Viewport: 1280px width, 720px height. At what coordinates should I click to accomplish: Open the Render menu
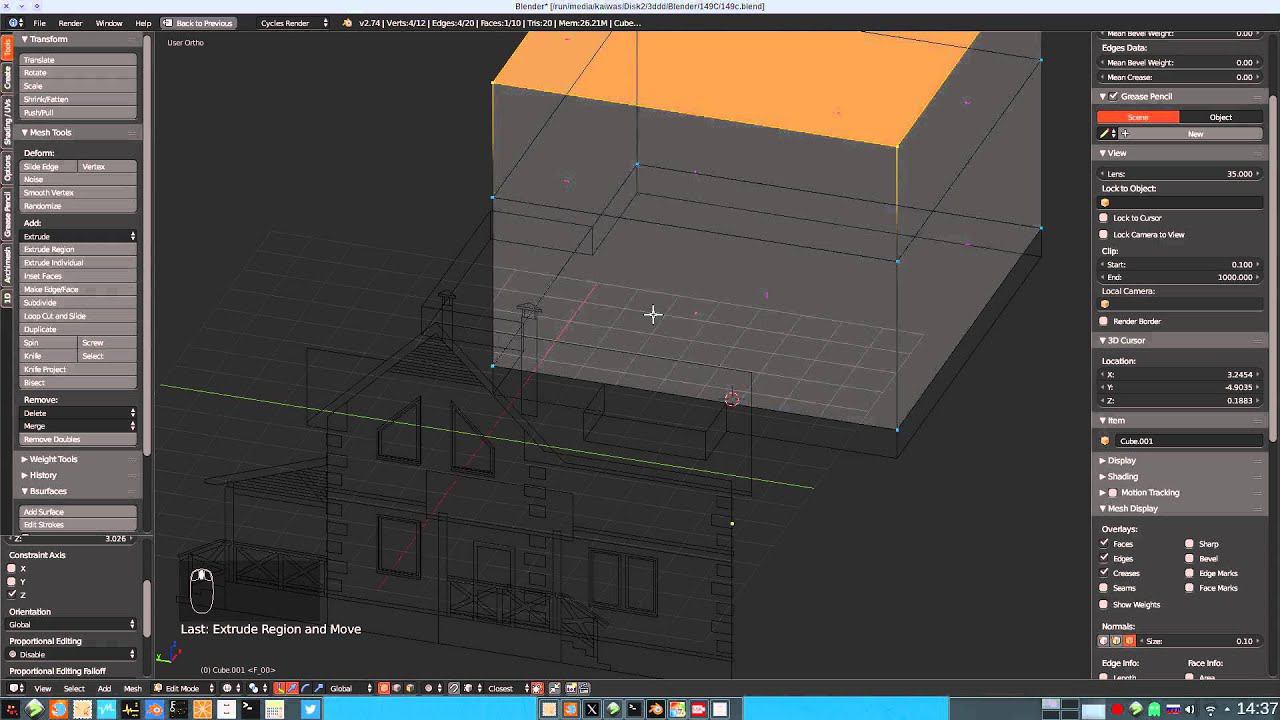click(x=70, y=23)
